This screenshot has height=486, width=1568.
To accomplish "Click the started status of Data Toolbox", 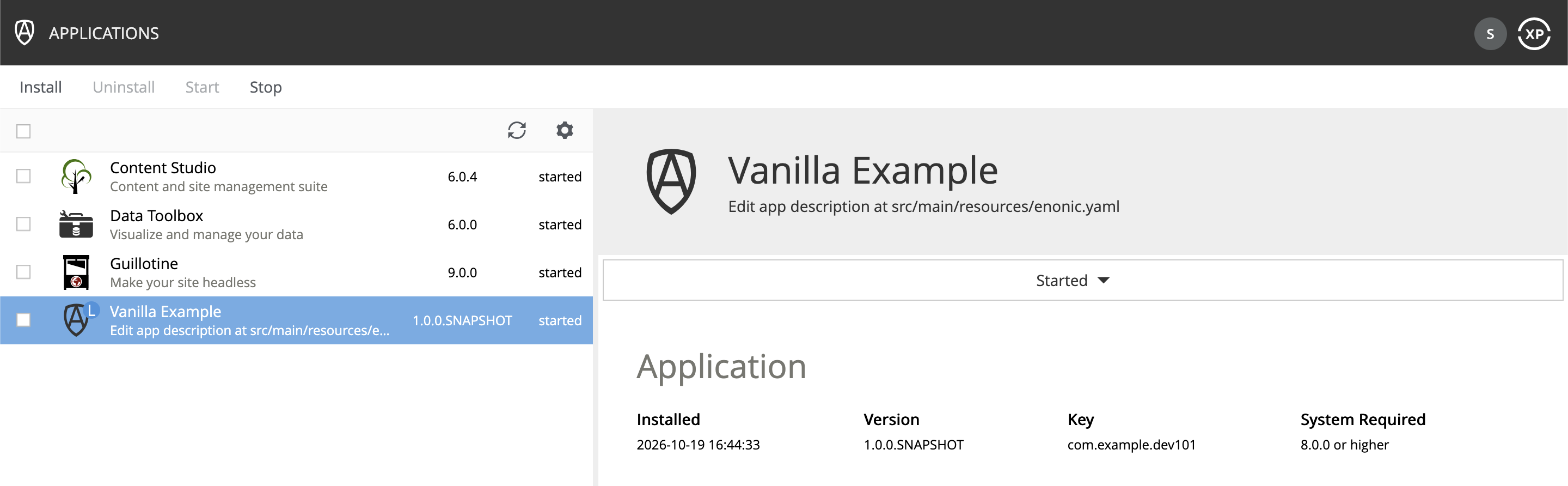I will point(559,224).
